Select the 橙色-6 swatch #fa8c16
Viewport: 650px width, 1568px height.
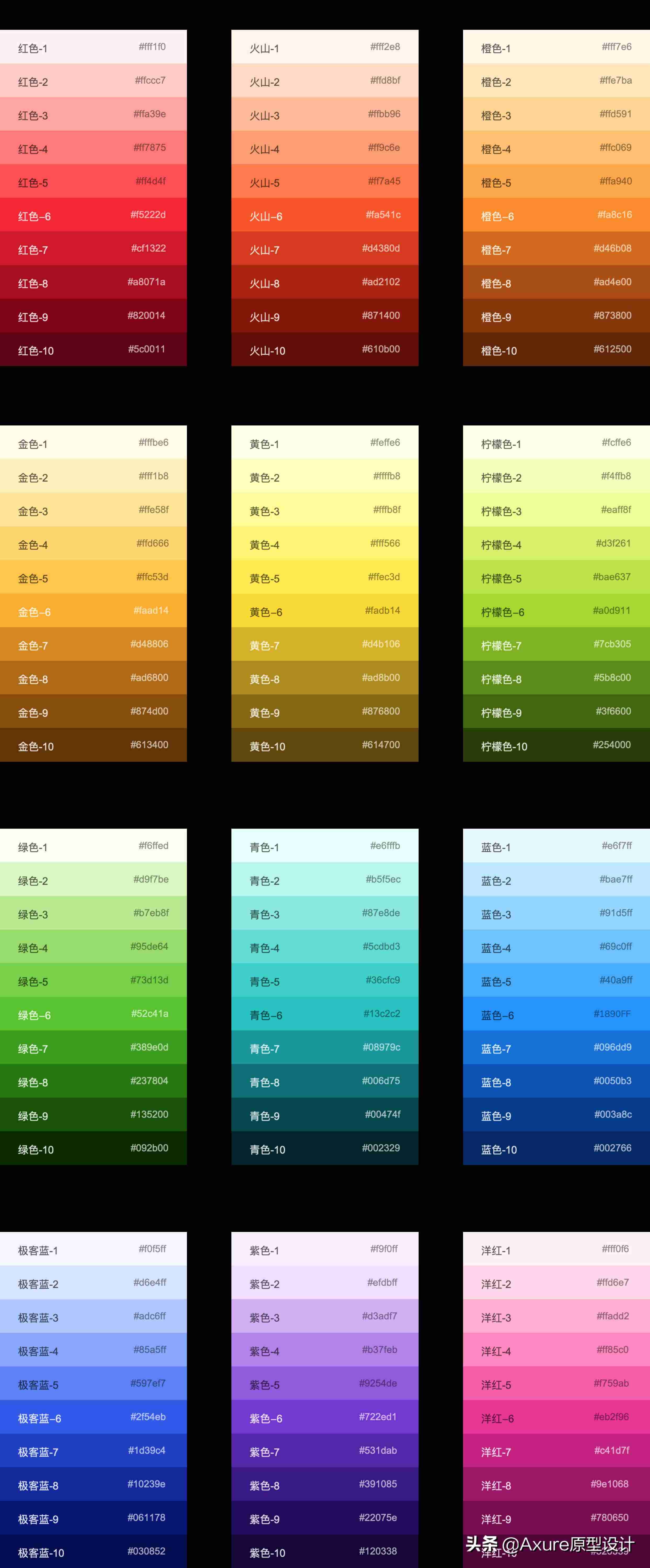tap(556, 215)
